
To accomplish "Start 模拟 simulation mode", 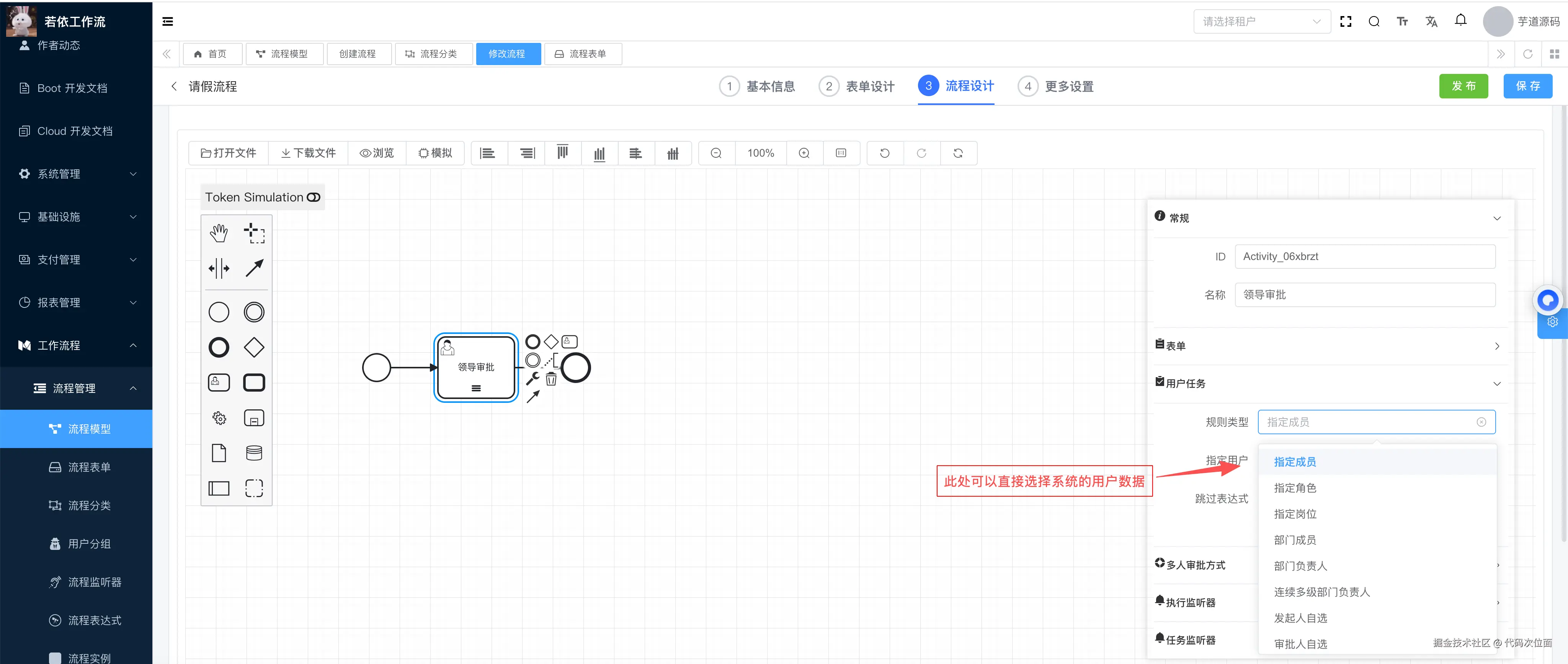I will coord(435,153).
